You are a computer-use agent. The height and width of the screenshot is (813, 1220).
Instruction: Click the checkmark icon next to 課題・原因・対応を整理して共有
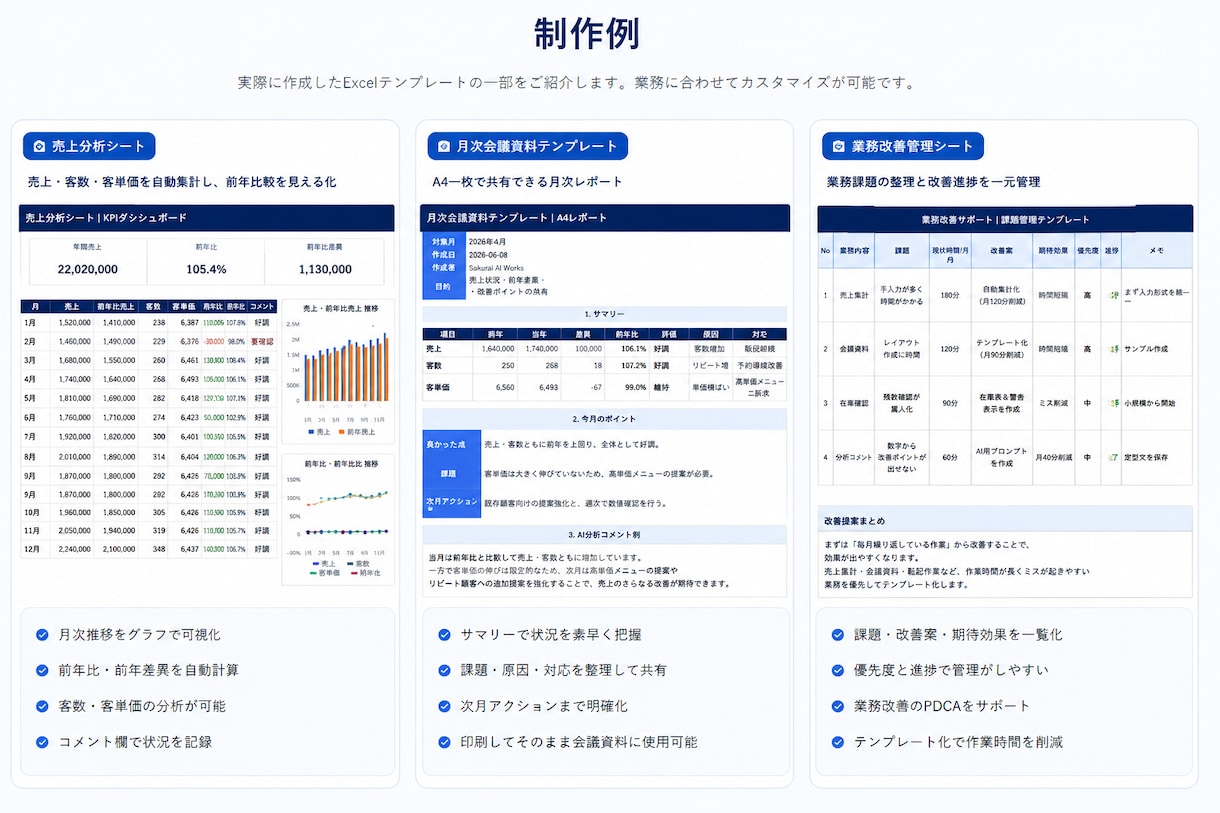tap(444, 670)
